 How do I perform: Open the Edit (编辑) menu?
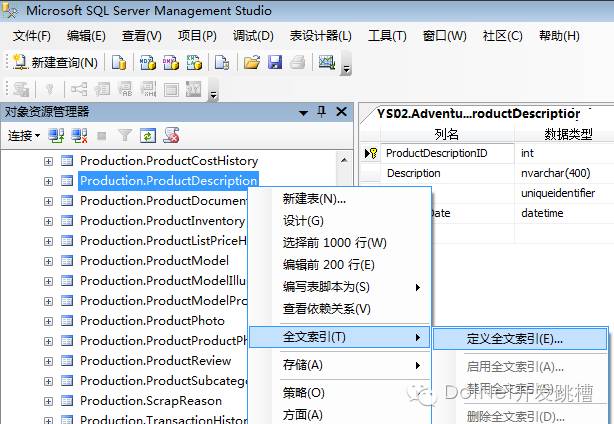pos(86,36)
